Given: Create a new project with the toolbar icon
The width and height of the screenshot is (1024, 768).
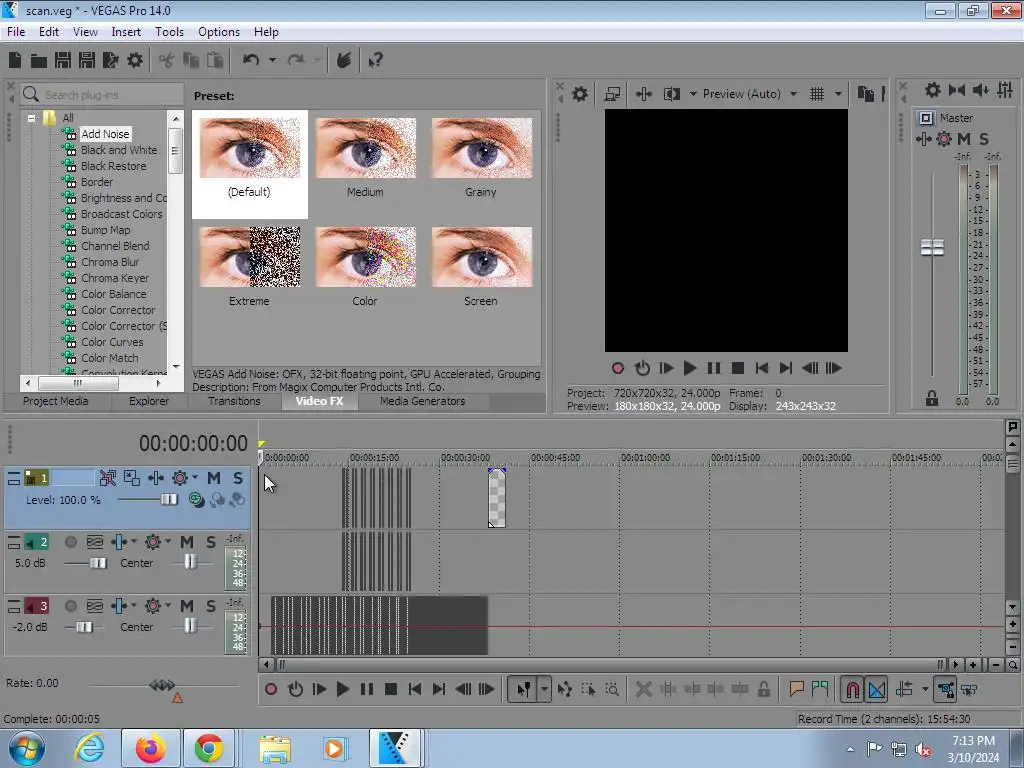Looking at the screenshot, I should click(15, 61).
